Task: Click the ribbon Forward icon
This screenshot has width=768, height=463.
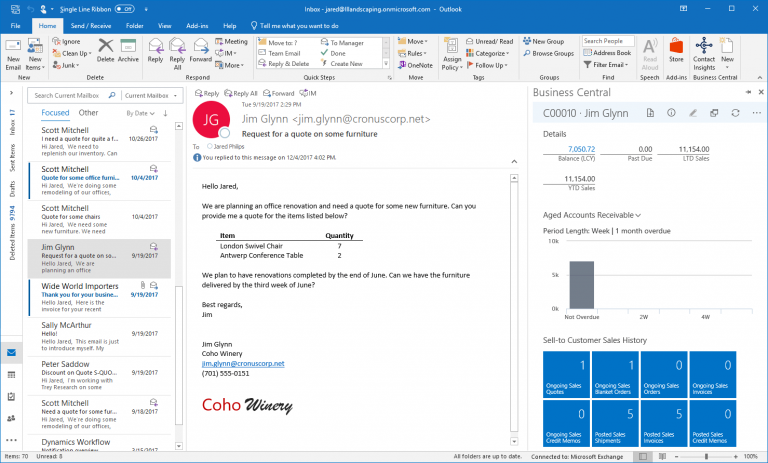Action: [x=200, y=46]
